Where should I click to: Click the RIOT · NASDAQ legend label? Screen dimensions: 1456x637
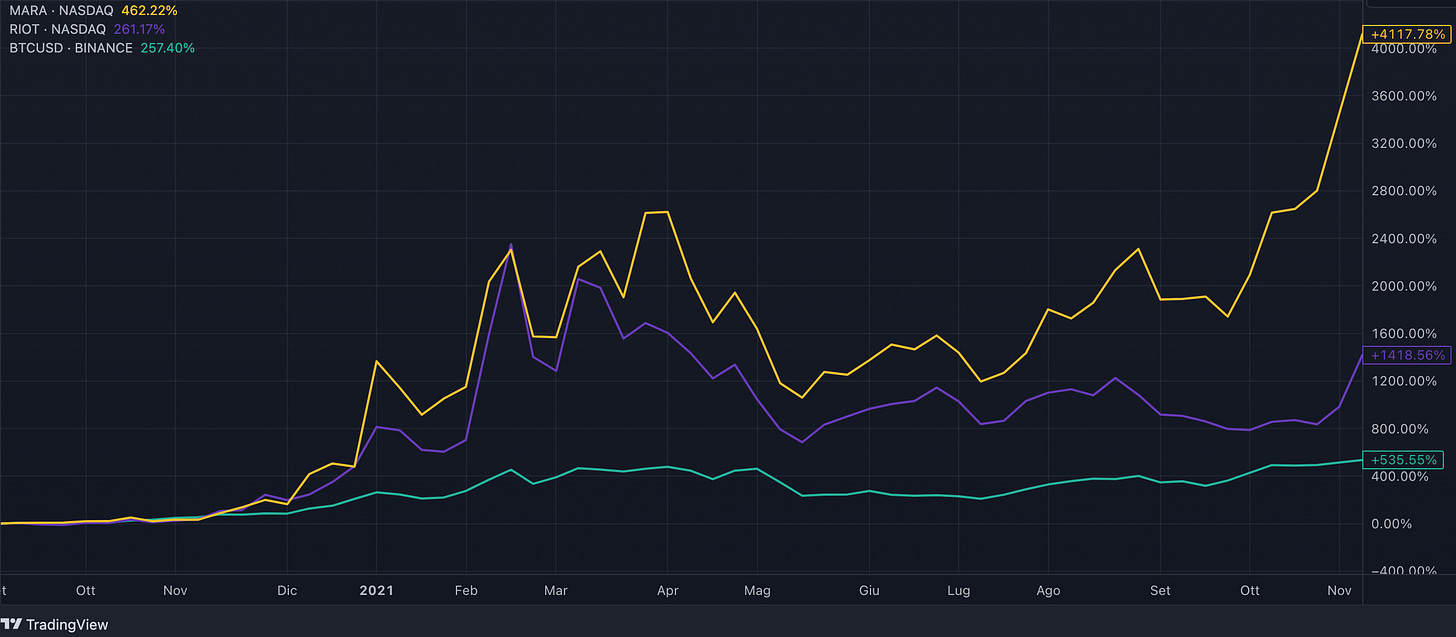(57, 29)
